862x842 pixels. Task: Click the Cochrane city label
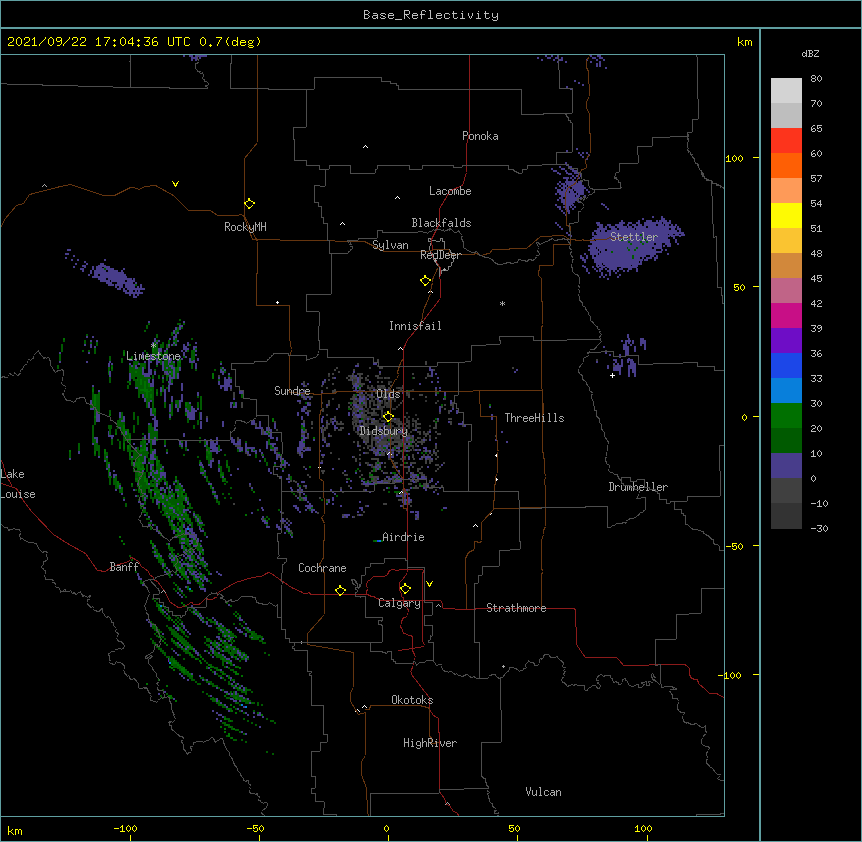click(x=322, y=568)
